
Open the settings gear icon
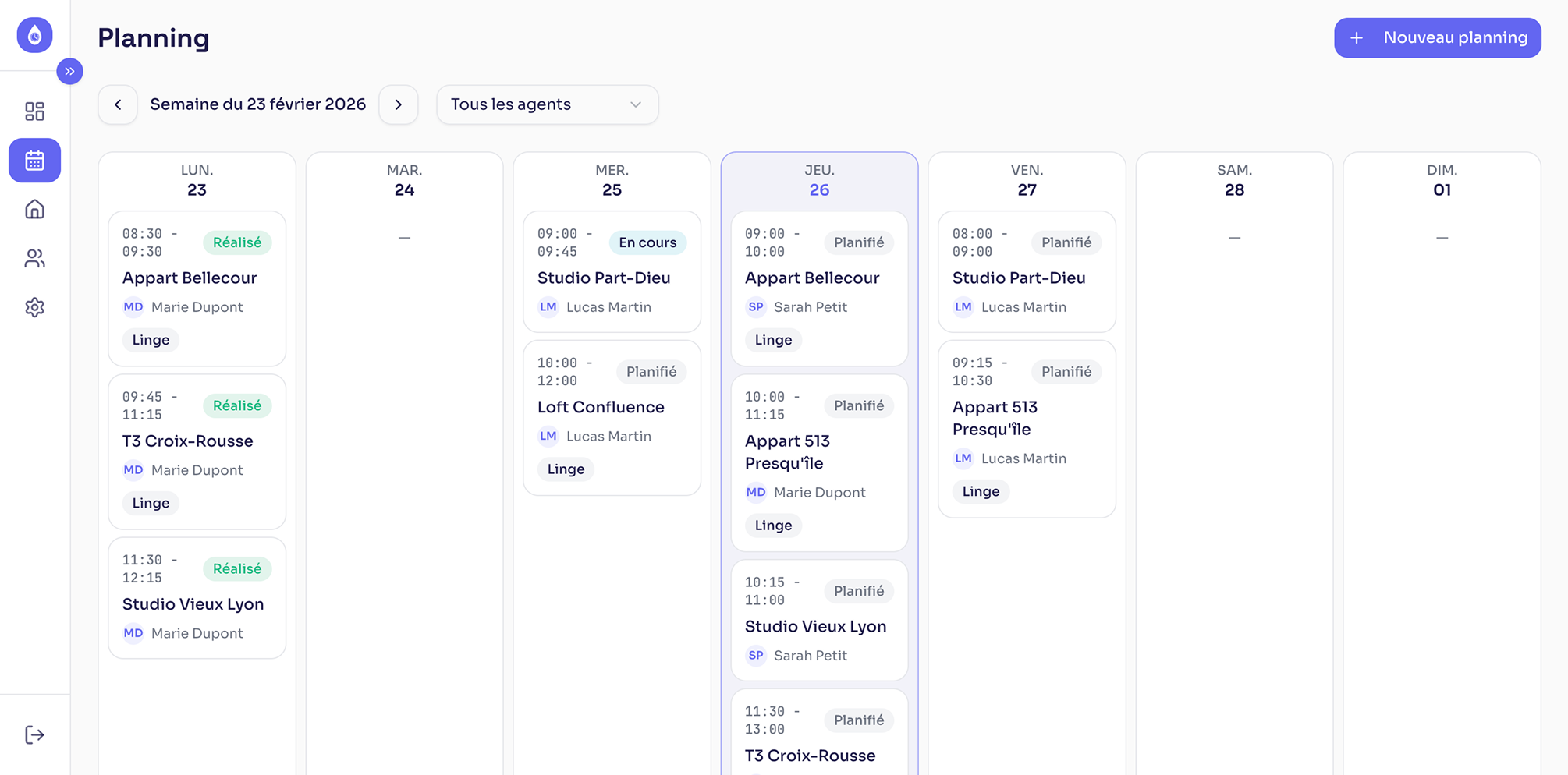click(x=34, y=307)
